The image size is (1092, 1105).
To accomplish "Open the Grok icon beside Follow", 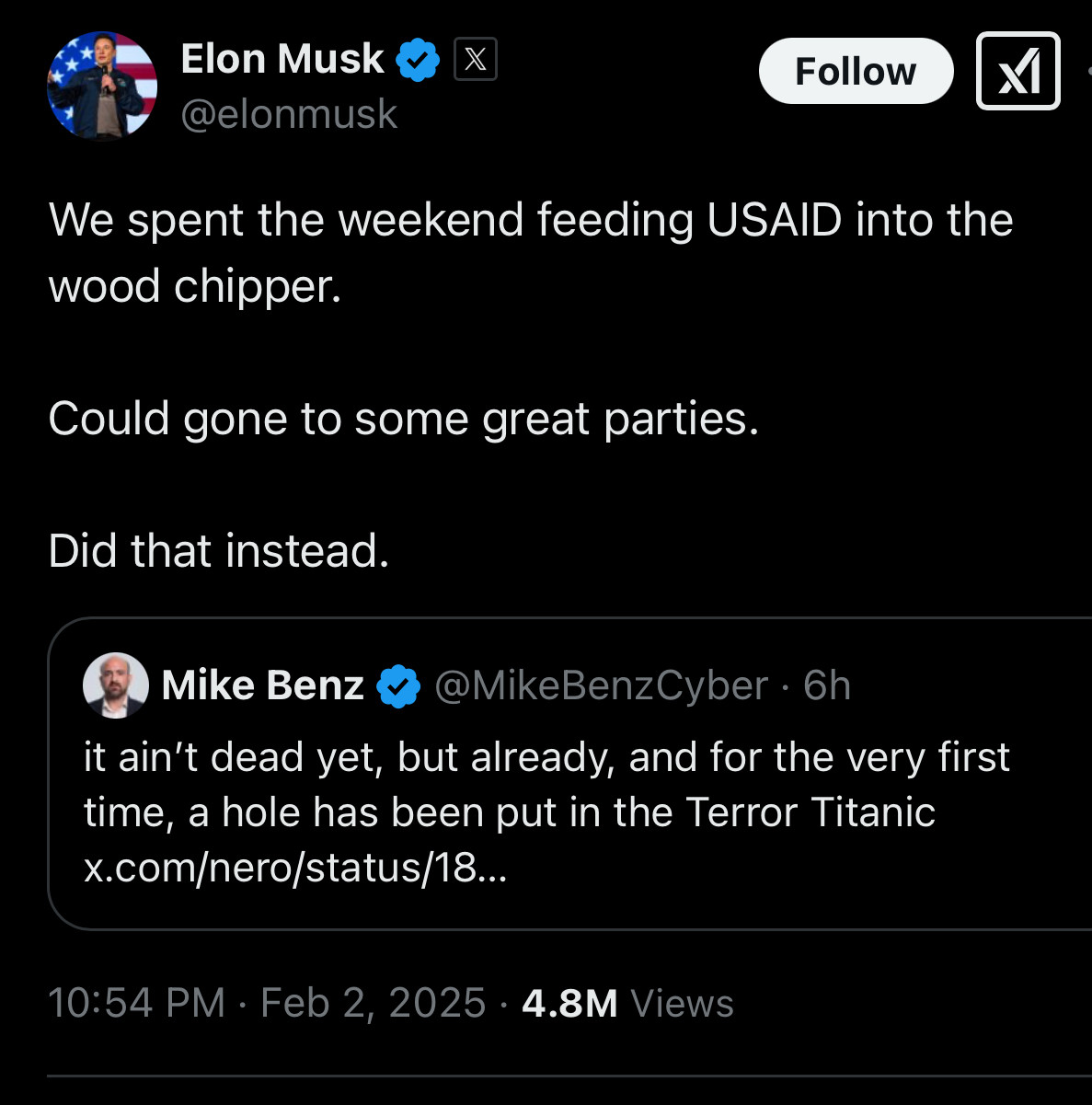I will 1018,71.
